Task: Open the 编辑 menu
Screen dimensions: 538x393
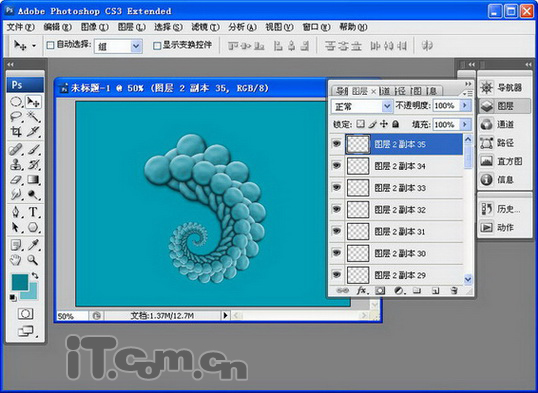Action: pos(58,27)
